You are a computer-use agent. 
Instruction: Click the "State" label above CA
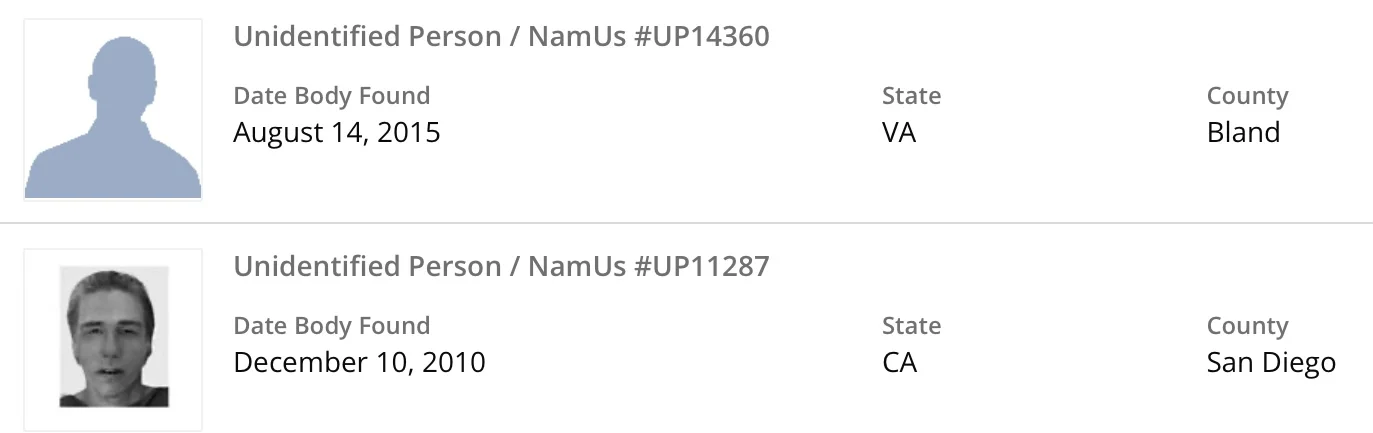[x=911, y=326]
